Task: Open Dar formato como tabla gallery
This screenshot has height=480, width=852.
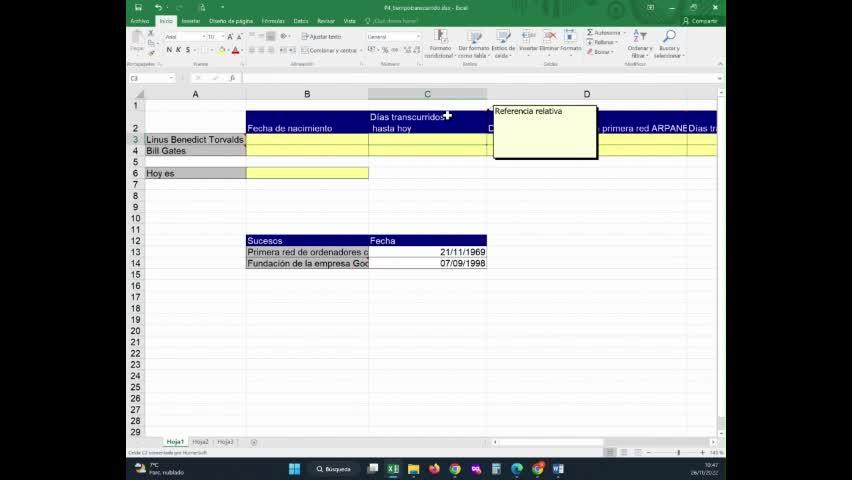Action: (x=474, y=44)
